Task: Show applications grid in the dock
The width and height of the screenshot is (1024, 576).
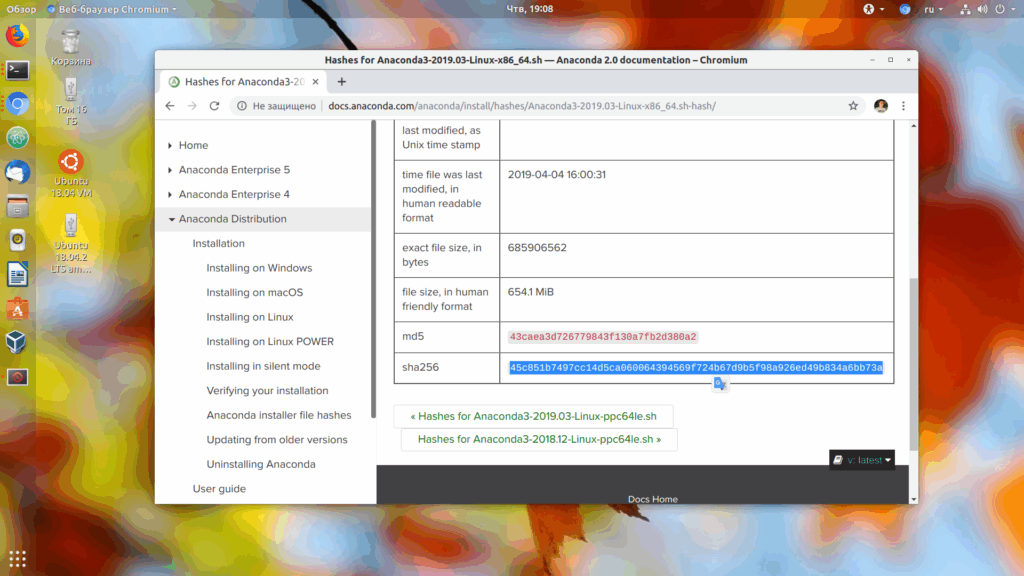Action: coord(18,559)
